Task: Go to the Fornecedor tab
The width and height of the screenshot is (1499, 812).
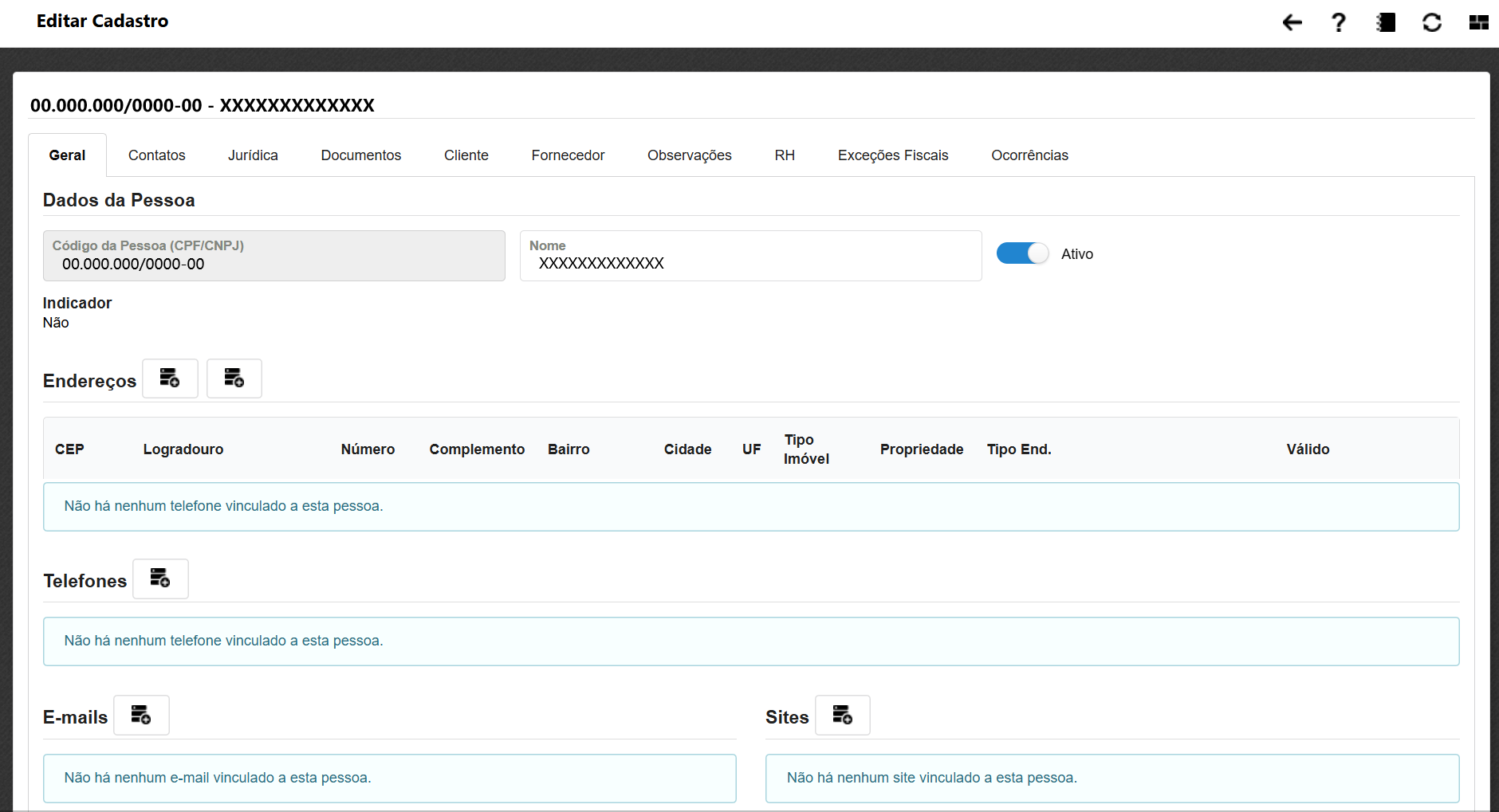Action: point(568,155)
